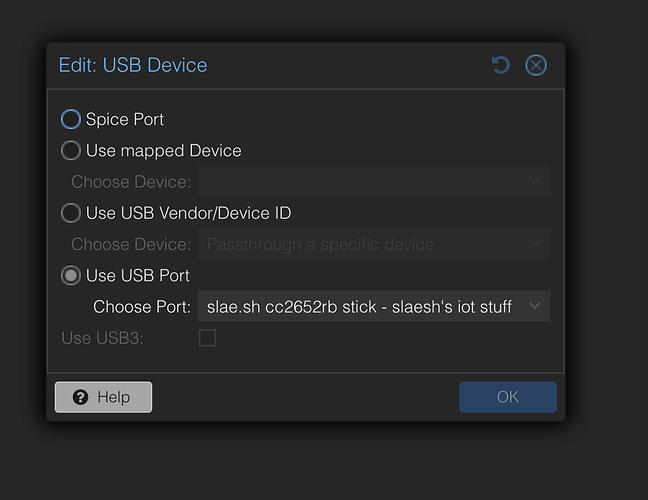
Task: Click the slae.sh cc2652rb stick port field
Action: pos(360,306)
